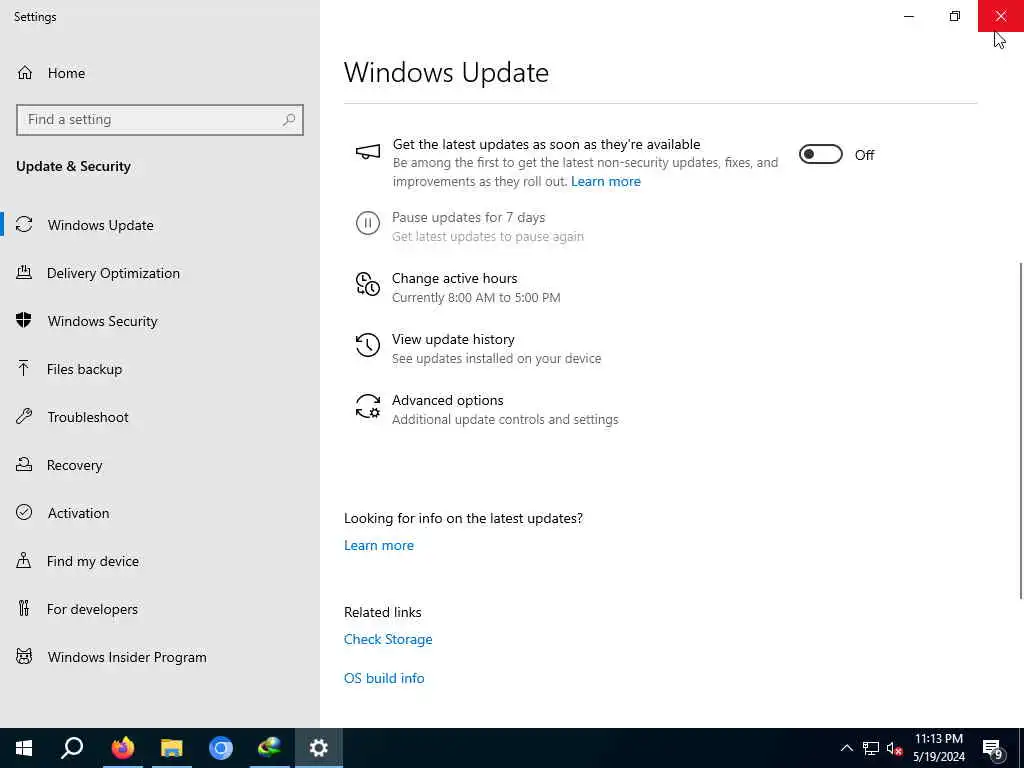The width and height of the screenshot is (1024, 768).
Task: Click the Windows Update sync arrows icon
Action: [24, 225]
